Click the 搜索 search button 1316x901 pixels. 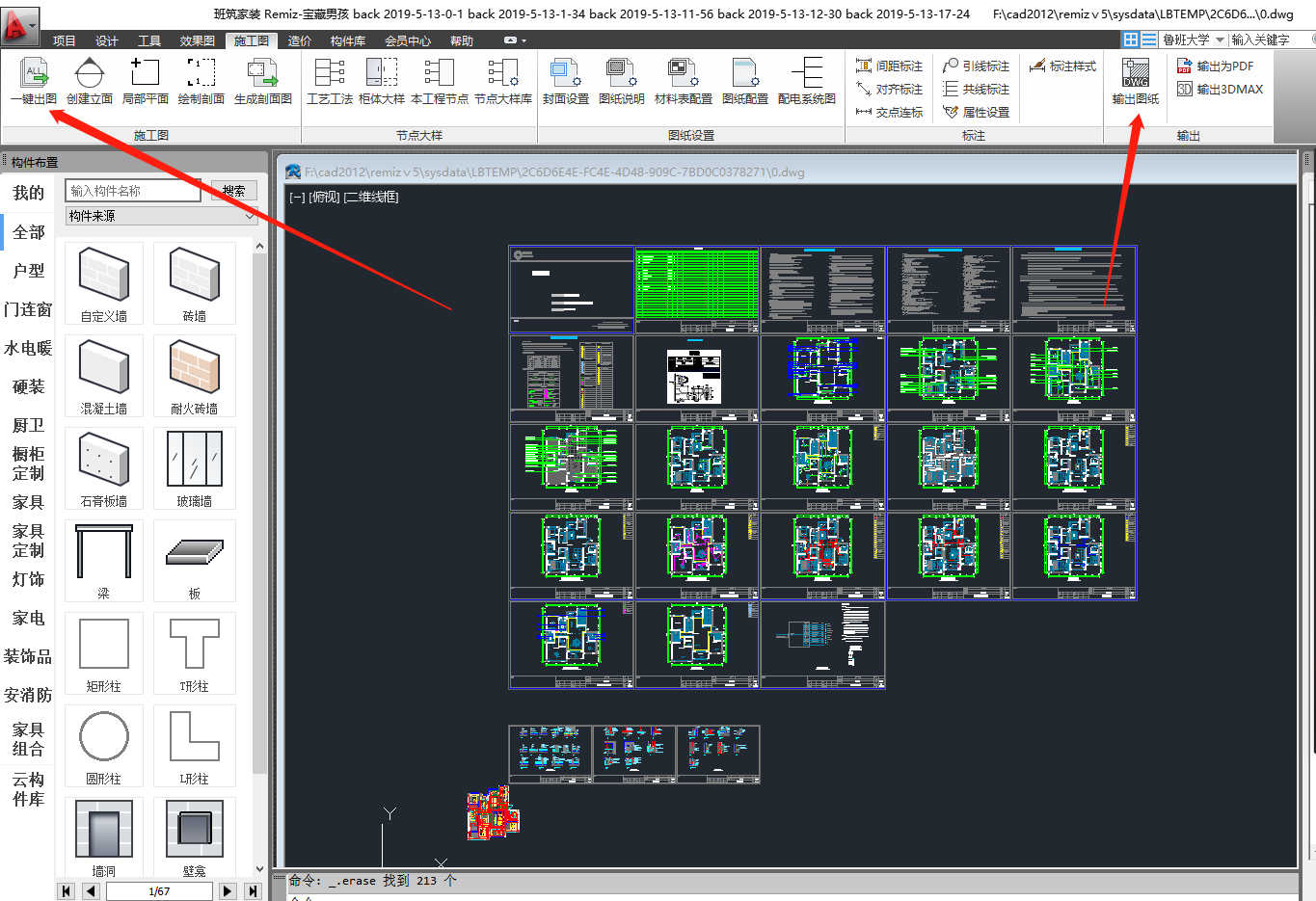pyautogui.click(x=234, y=191)
